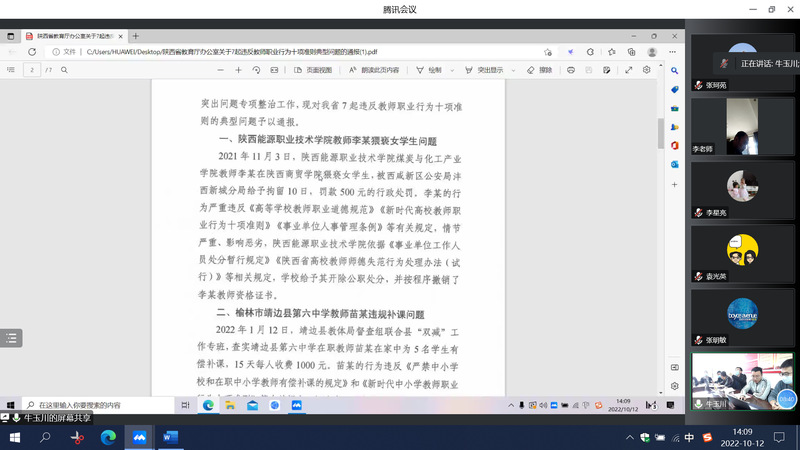Enter full screen PDF view
The image size is (800, 450).
tap(629, 70)
